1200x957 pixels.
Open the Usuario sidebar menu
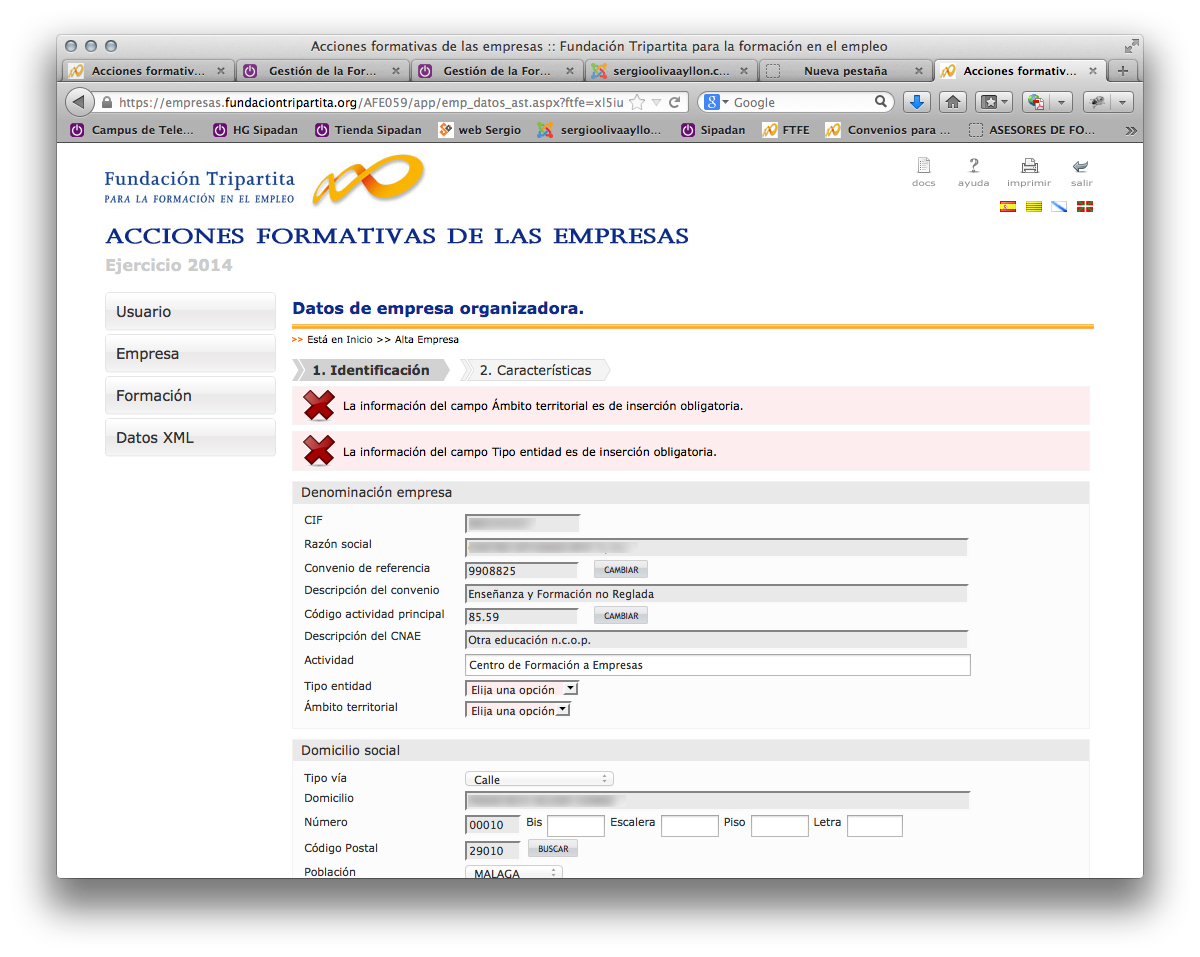tap(190, 311)
